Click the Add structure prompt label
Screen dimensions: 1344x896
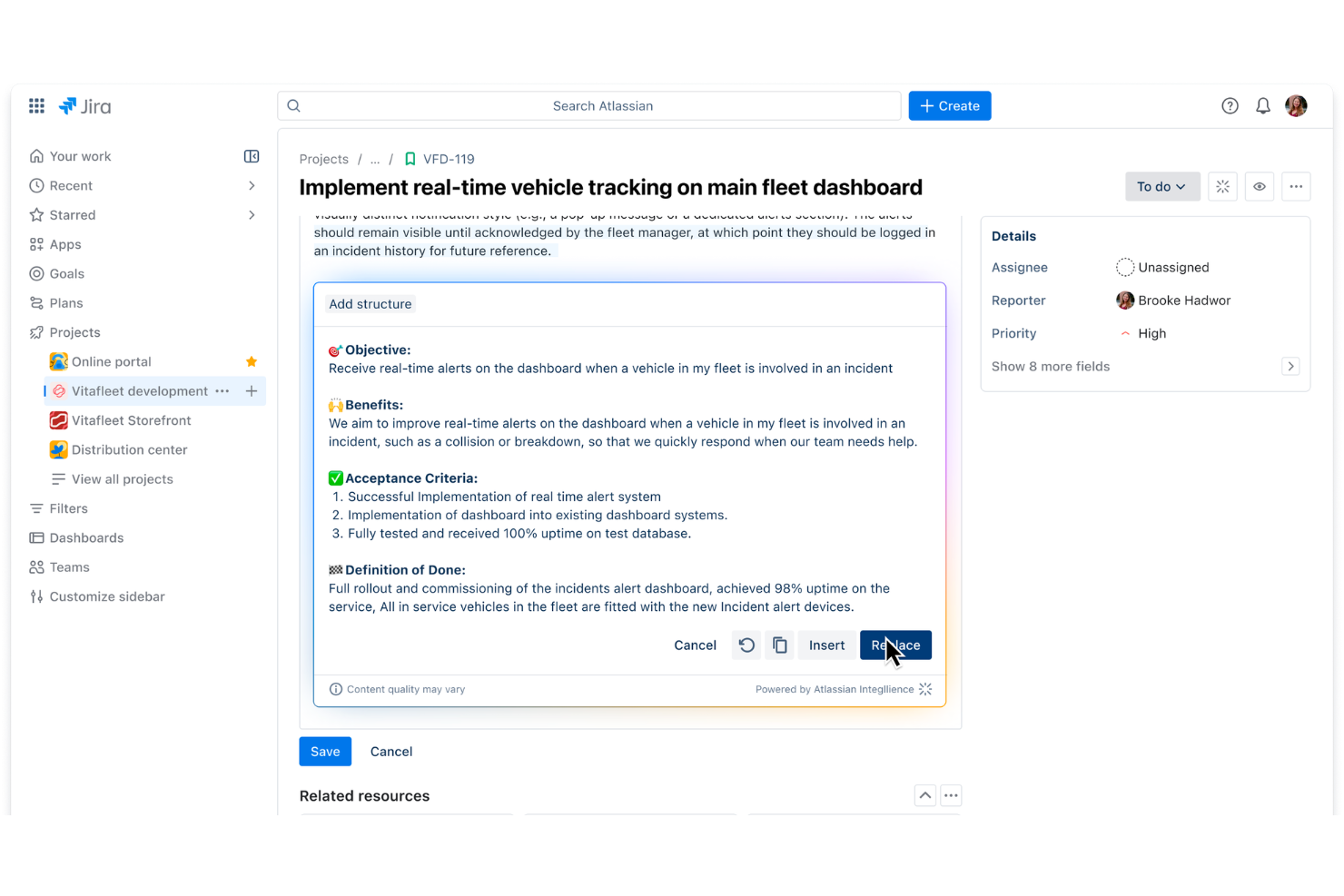point(371,304)
